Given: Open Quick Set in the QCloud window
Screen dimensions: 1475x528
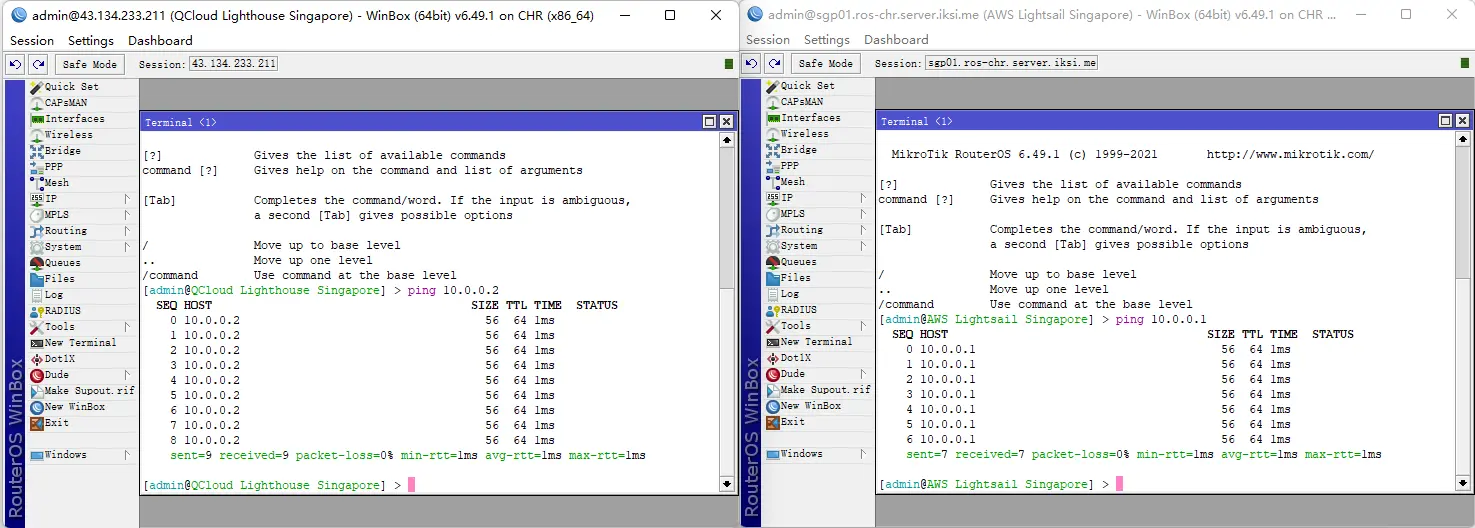Looking at the screenshot, I should (70, 87).
